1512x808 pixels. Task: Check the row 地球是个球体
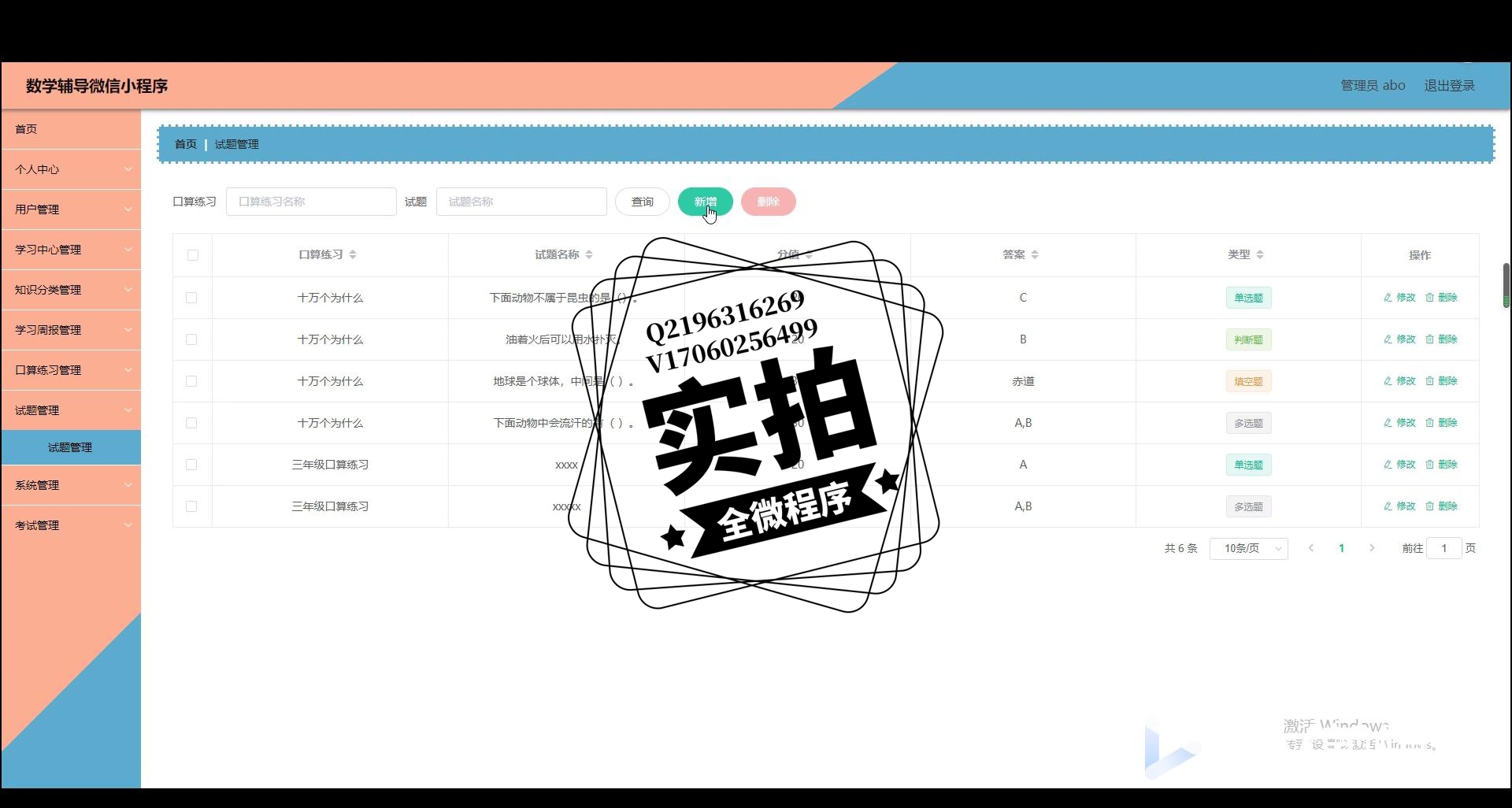191,381
